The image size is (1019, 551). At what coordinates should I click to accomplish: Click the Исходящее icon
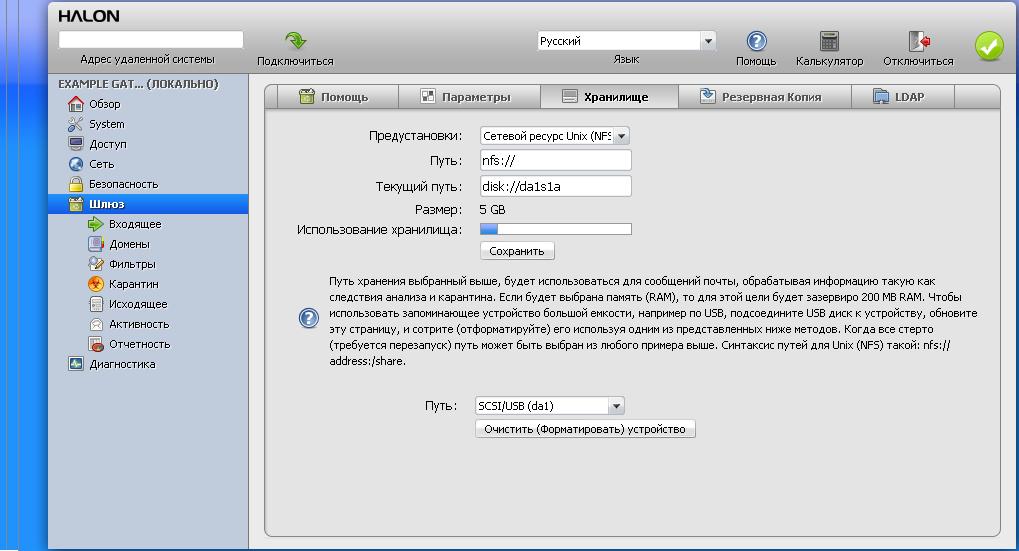(x=96, y=304)
